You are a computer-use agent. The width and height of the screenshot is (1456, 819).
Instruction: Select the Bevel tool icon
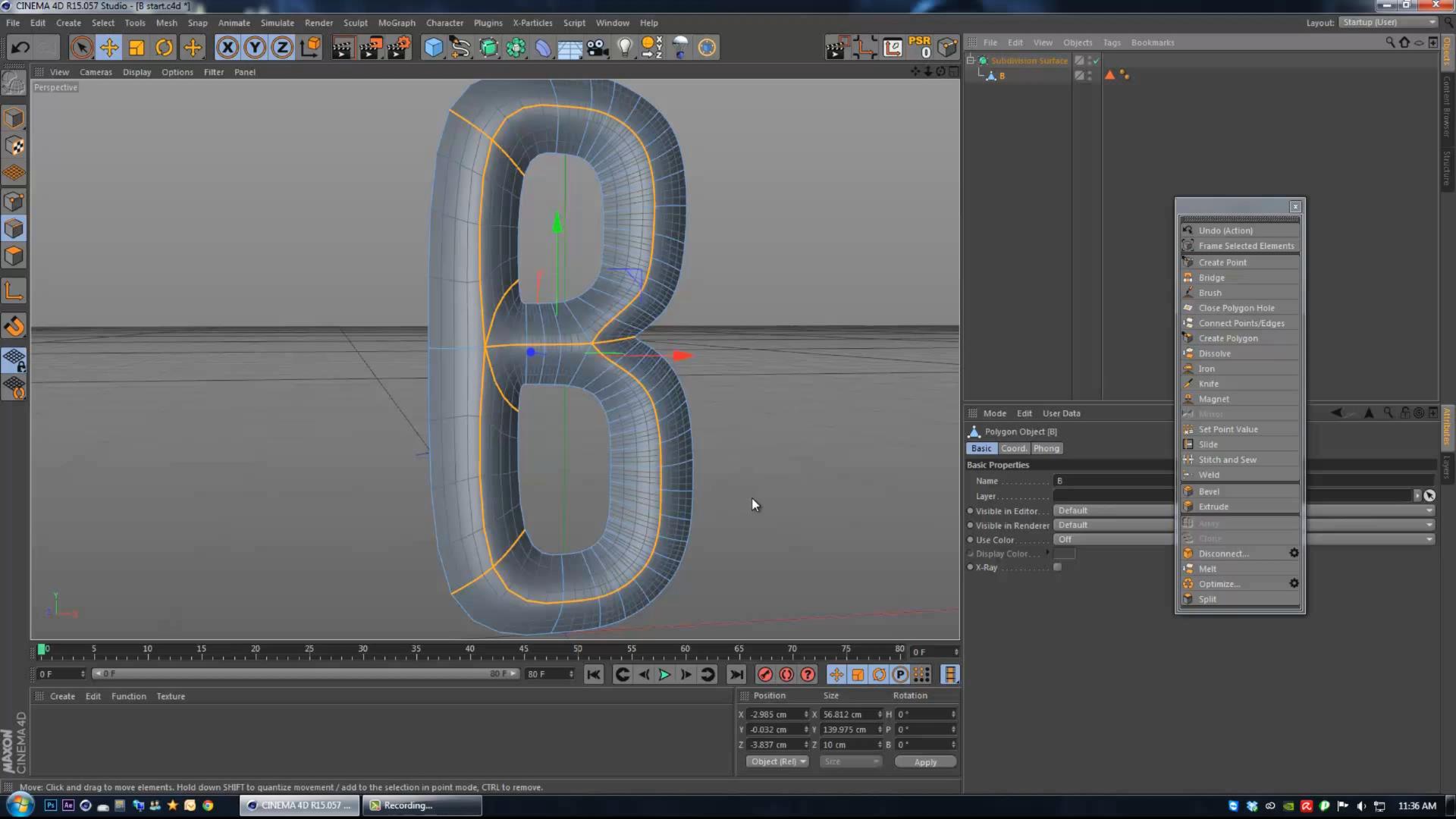[1189, 490]
